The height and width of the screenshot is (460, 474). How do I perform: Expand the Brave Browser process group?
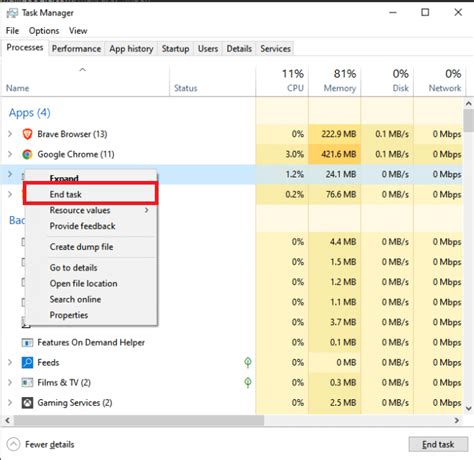tap(10, 134)
